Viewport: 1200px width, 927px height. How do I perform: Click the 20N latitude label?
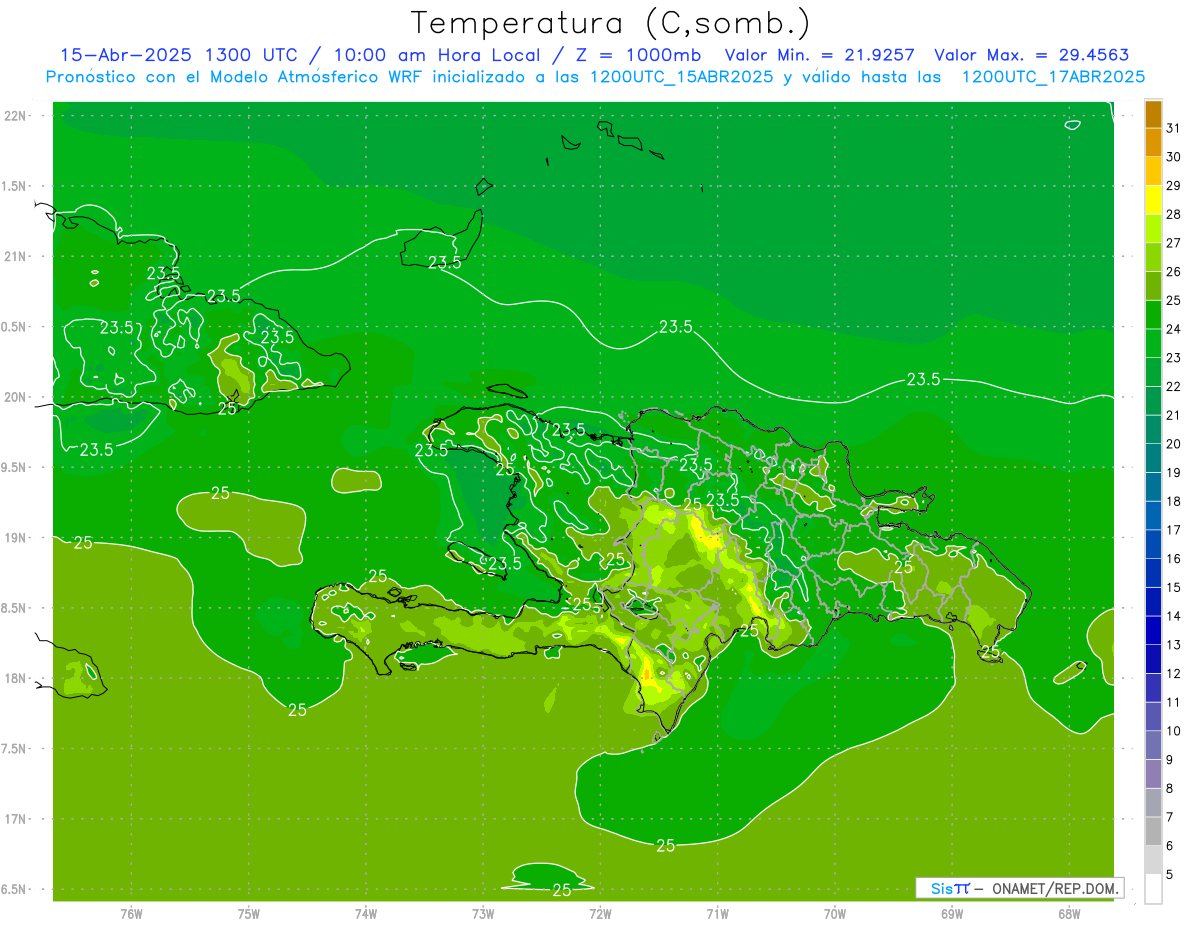(x=16, y=397)
